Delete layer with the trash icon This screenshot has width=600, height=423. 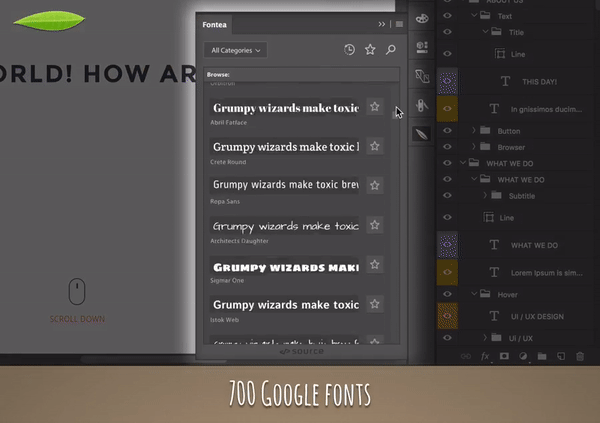(580, 356)
